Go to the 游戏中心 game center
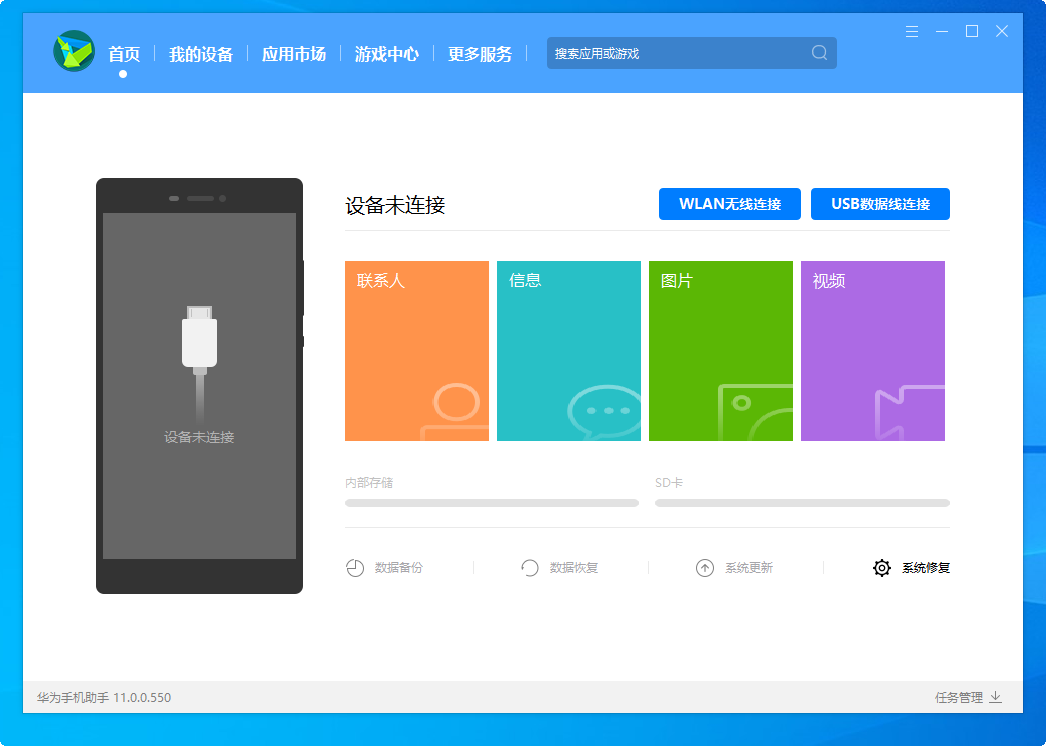 point(385,54)
